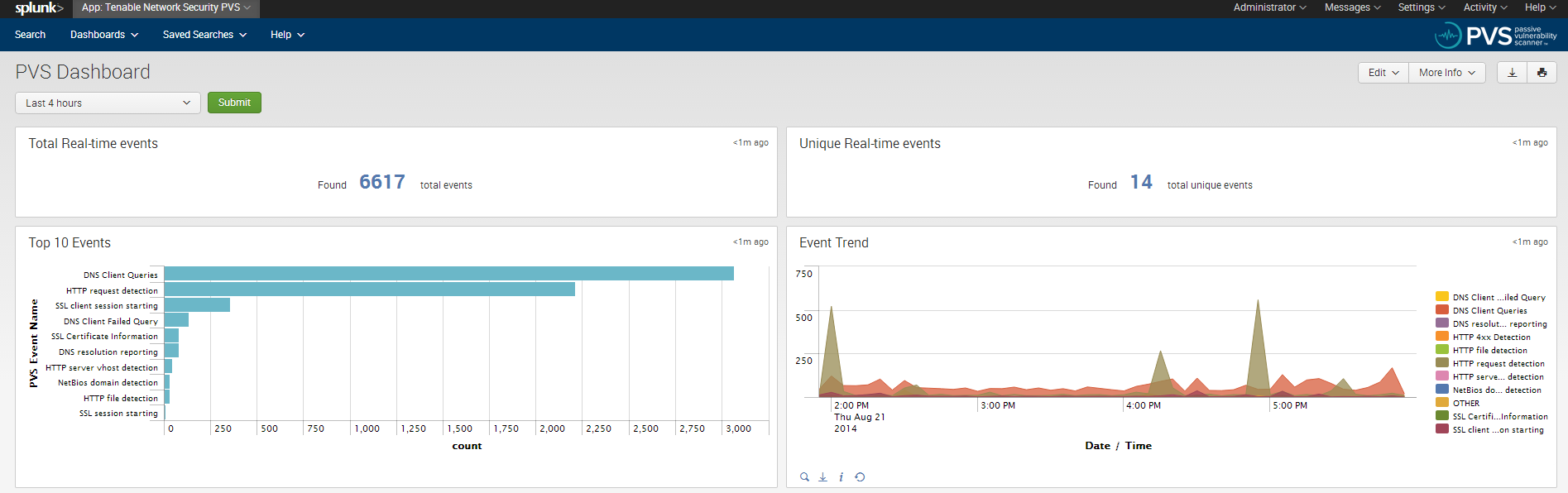
Task: Select the HTTP server vhost detection label
Action: 102,367
